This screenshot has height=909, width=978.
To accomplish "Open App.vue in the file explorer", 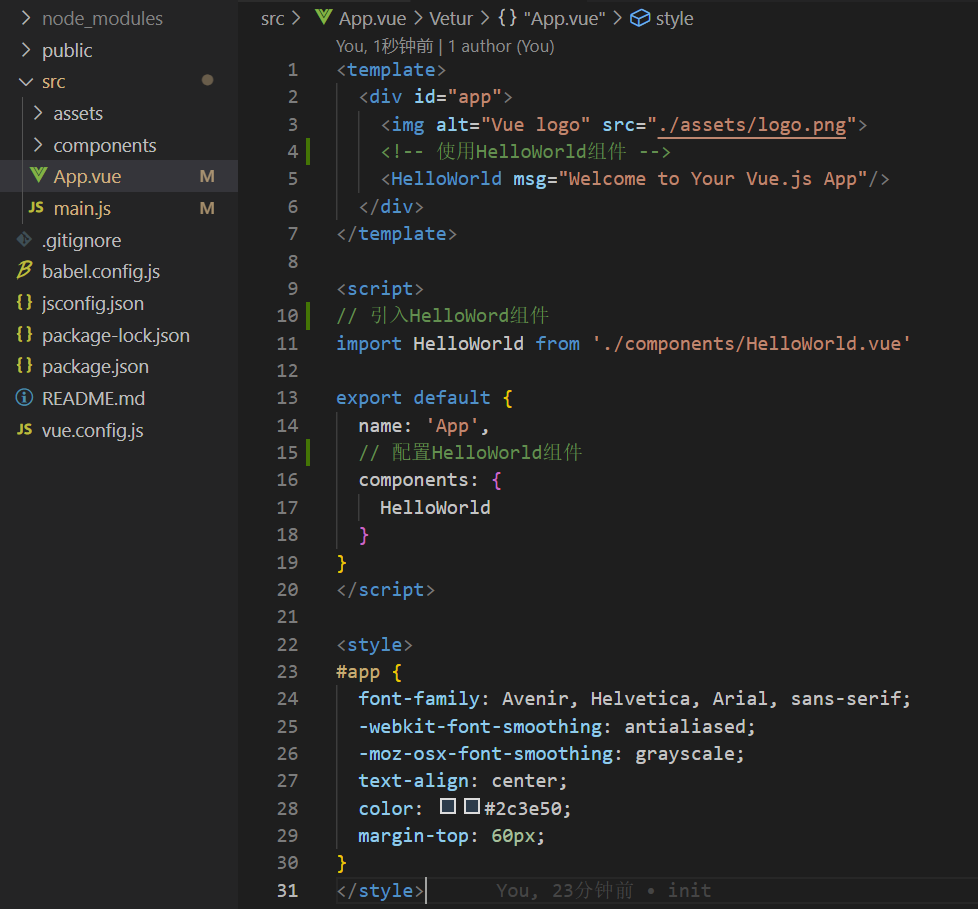I will tap(87, 177).
